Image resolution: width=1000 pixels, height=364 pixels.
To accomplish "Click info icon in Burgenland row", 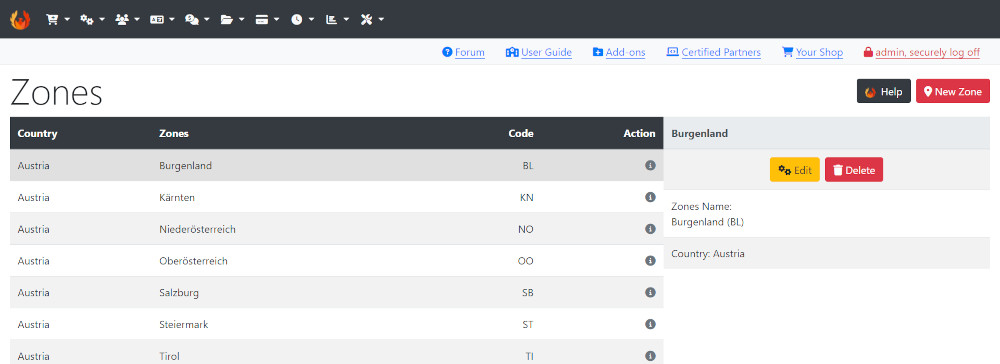I will (651, 165).
